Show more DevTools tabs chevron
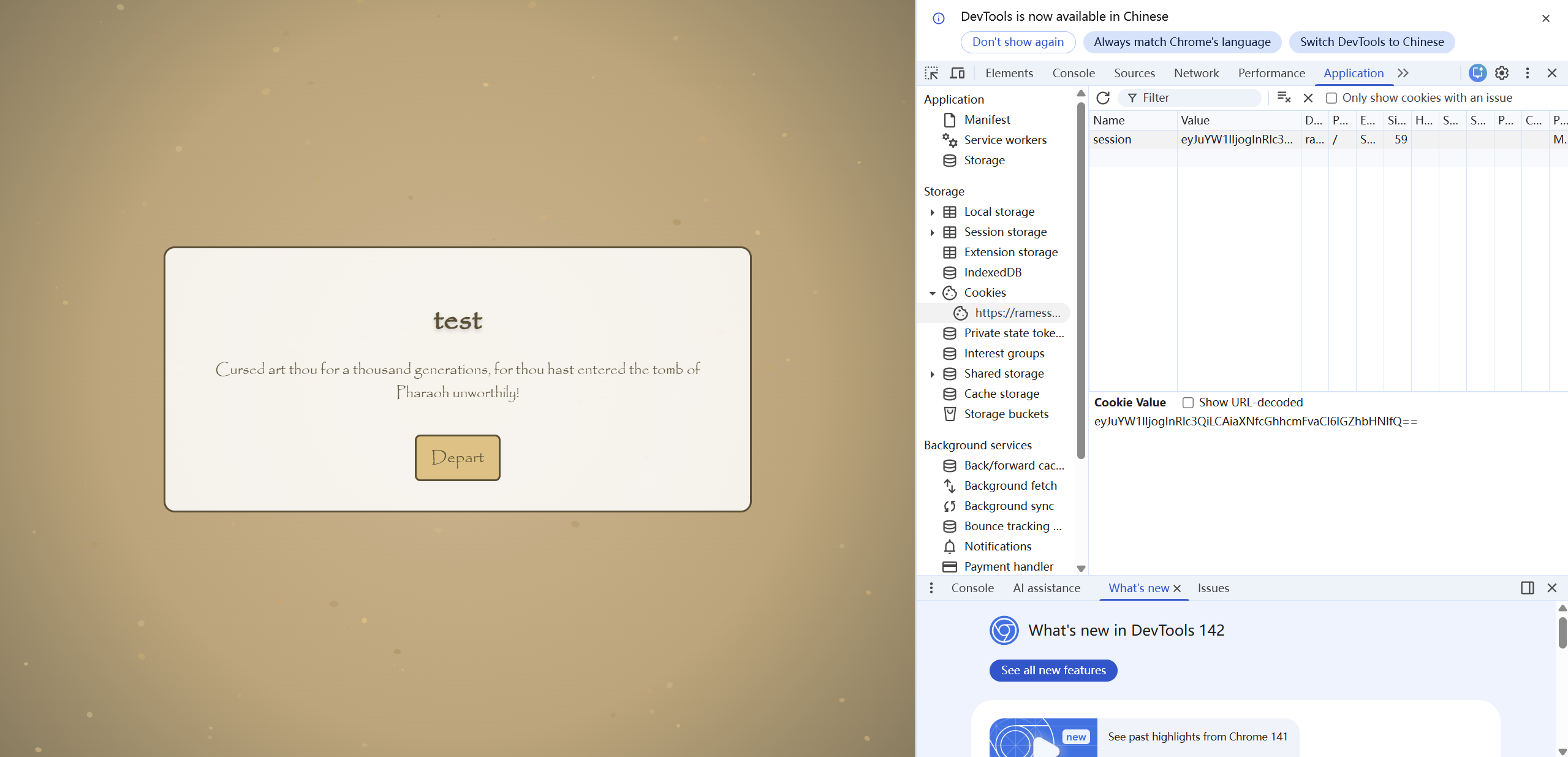The height and width of the screenshot is (757, 1568). coord(1403,73)
